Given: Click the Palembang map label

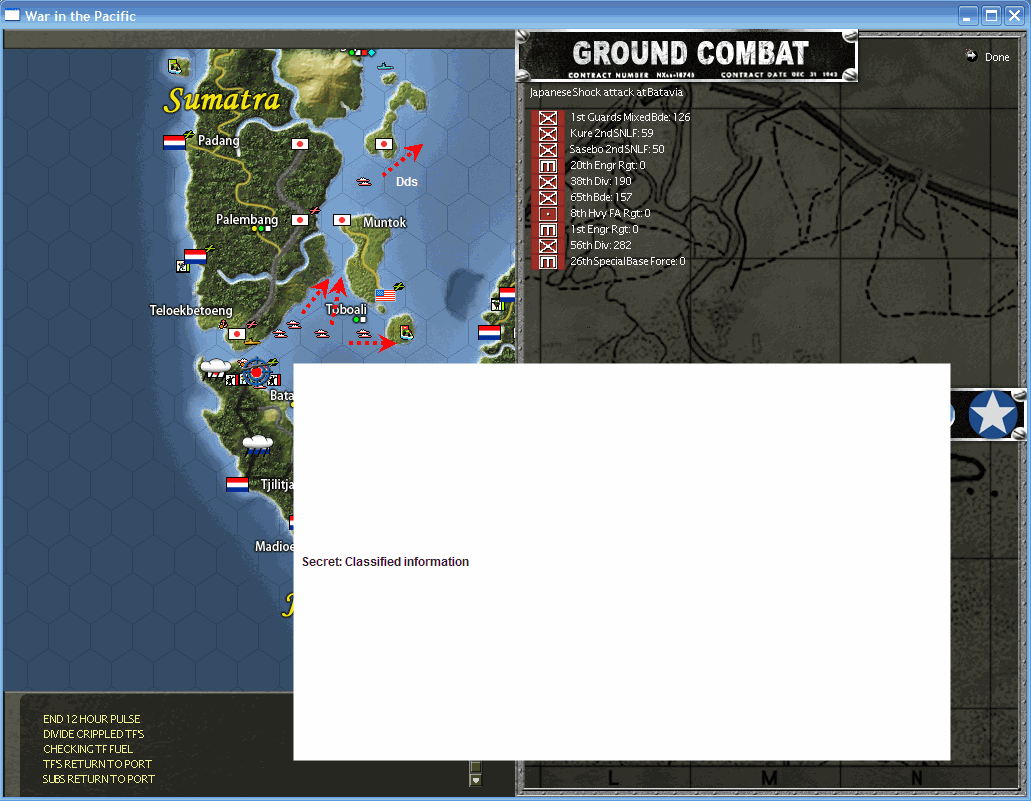Looking at the screenshot, I should (247, 220).
